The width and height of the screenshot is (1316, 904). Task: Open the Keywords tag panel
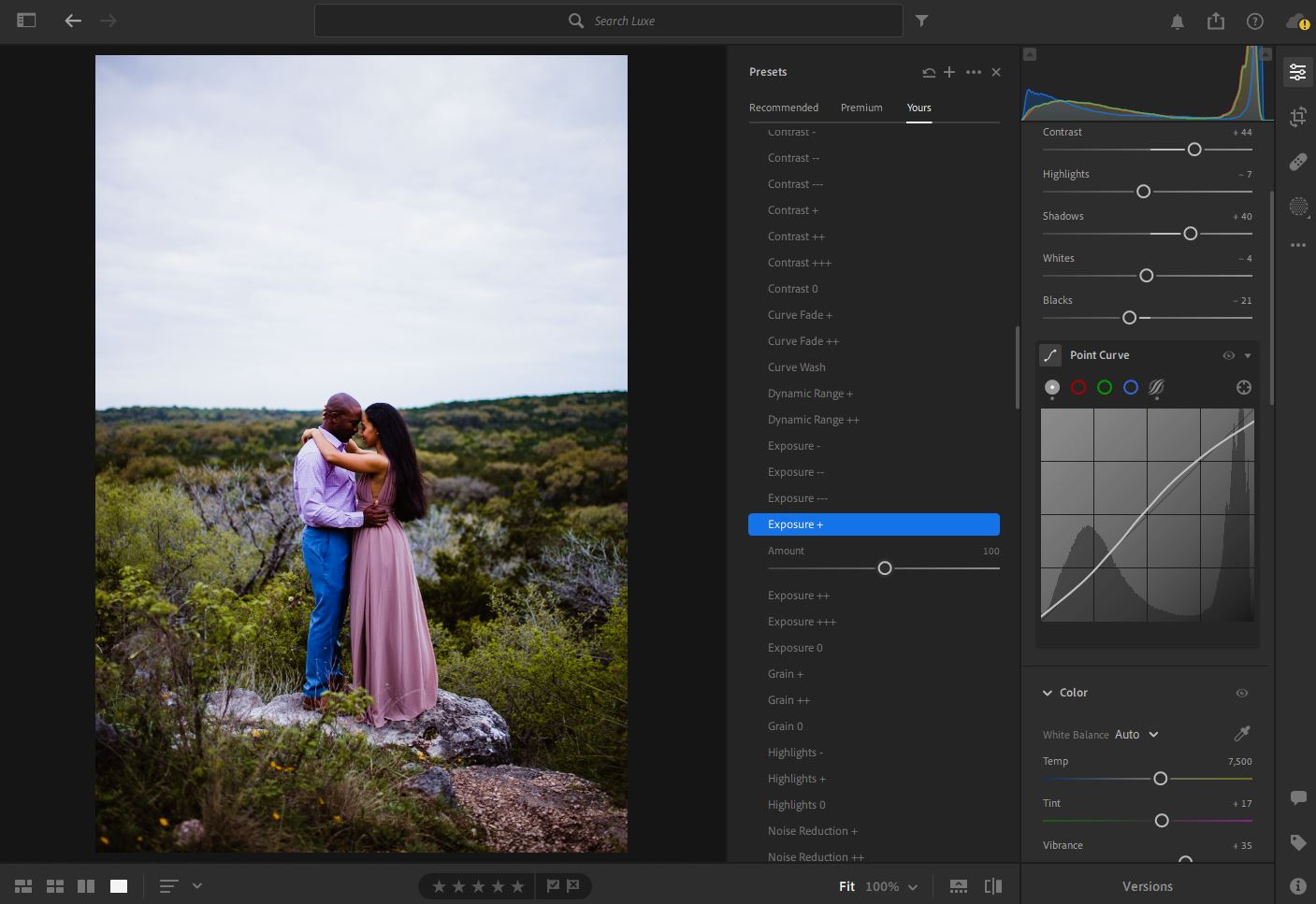click(1297, 842)
